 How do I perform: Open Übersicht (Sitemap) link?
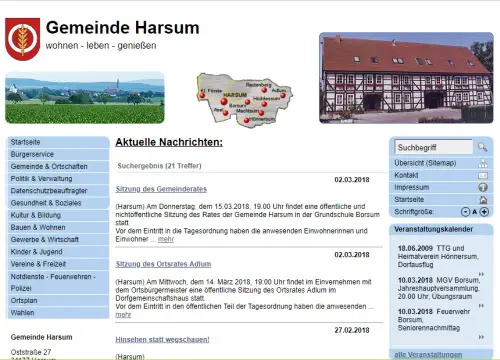coord(425,163)
